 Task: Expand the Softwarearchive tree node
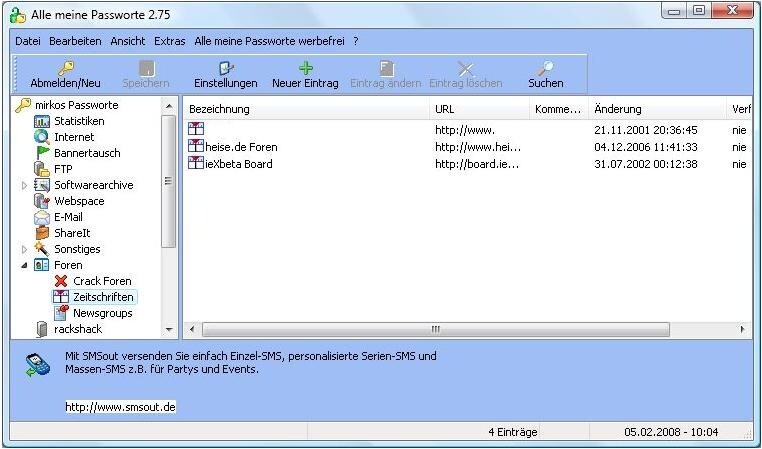coord(25,185)
